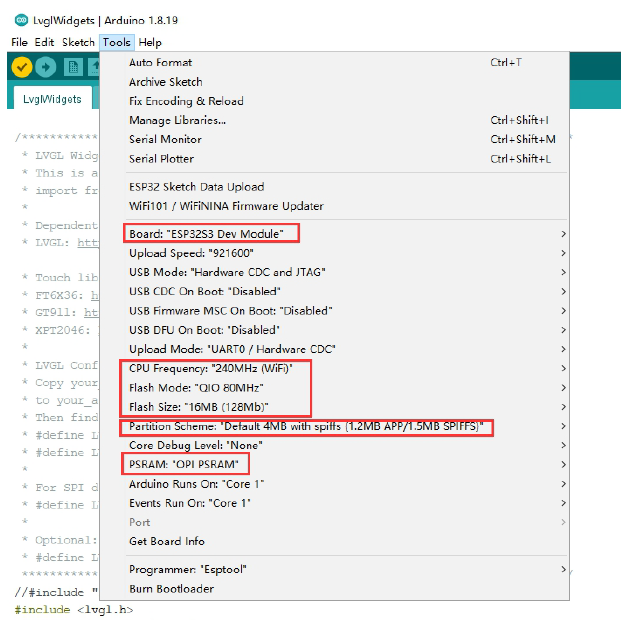Open the Serial Monitor
This screenshot has width=621, height=620.
[334, 139]
